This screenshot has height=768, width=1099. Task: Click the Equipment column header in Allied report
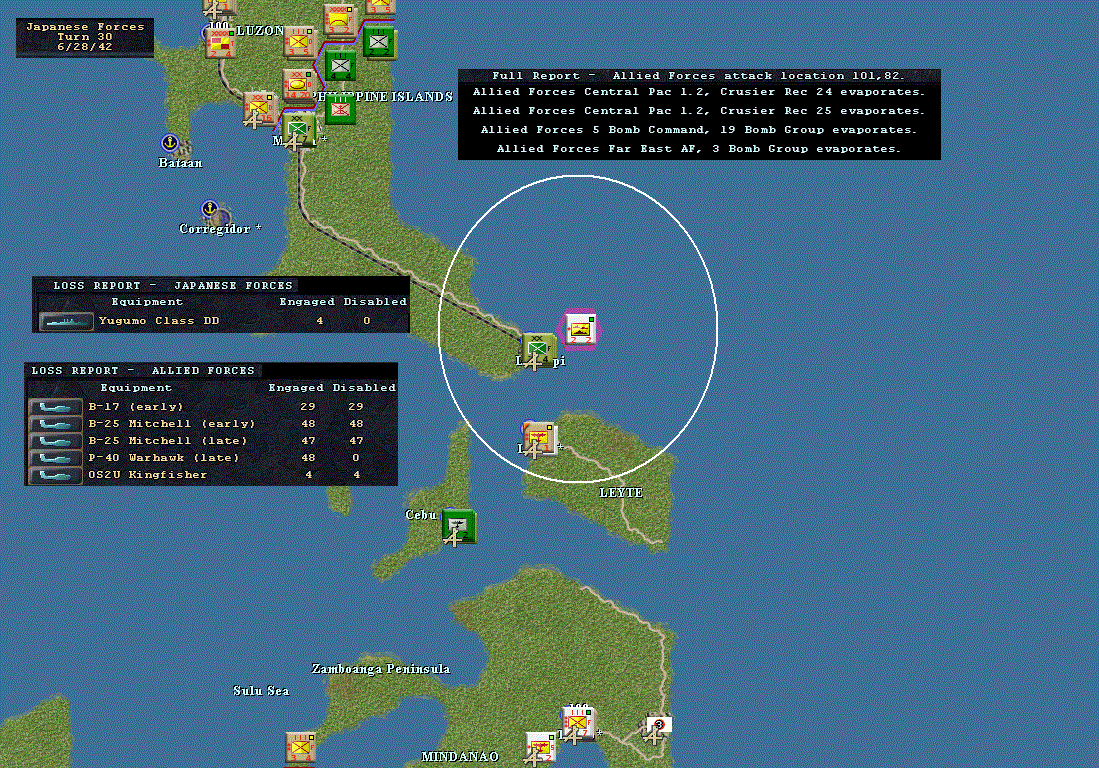pos(136,388)
